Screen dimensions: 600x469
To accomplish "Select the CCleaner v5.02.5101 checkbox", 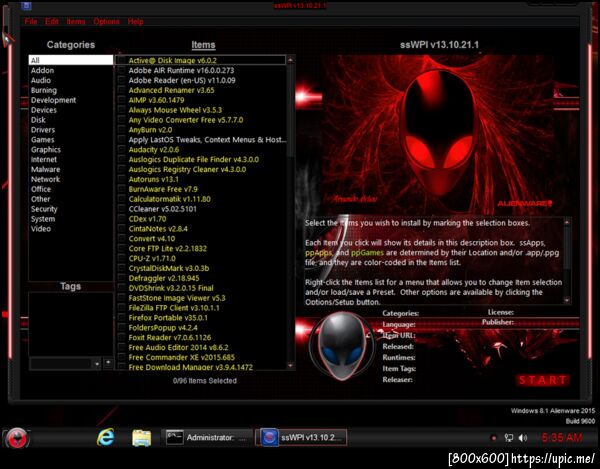I will (x=121, y=209).
